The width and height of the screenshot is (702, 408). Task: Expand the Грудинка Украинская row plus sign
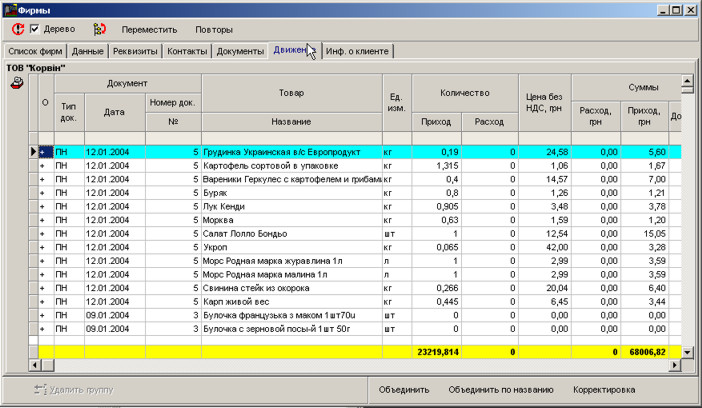pos(44,151)
